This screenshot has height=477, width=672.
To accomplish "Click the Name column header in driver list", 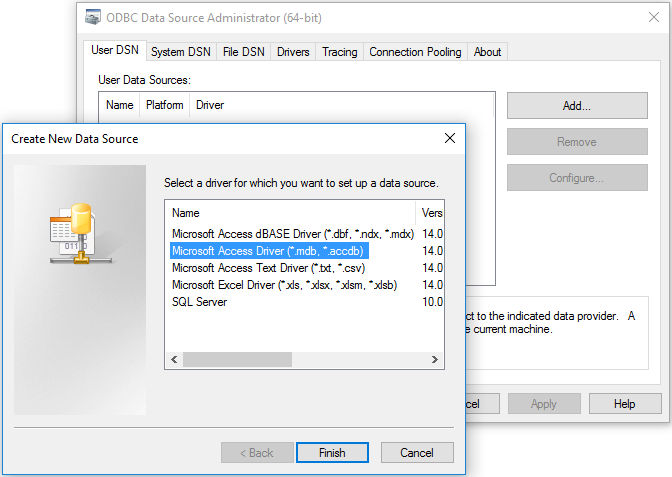I will [x=290, y=213].
